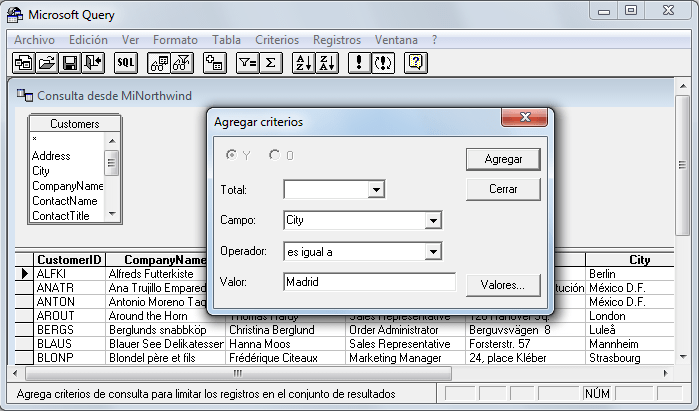Viewport: 699px width, 411px height.
Task: Click the Strasbourg city cell
Action: pyautogui.click(x=629, y=358)
